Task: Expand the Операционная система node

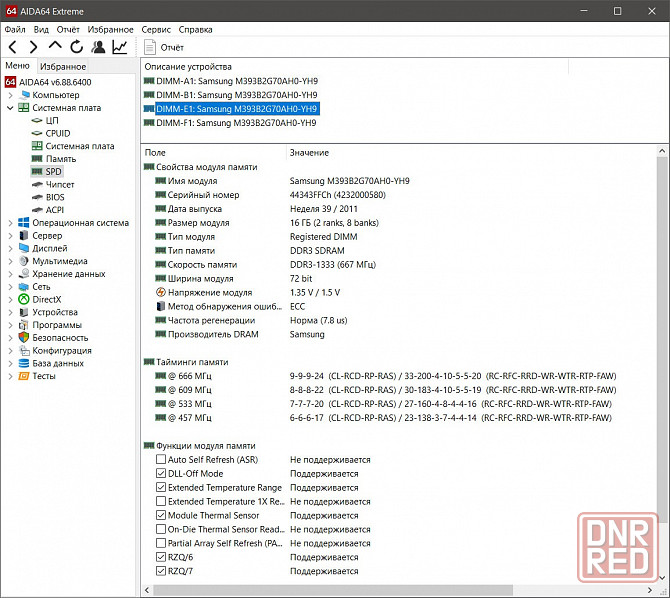Action: pyautogui.click(x=10, y=223)
